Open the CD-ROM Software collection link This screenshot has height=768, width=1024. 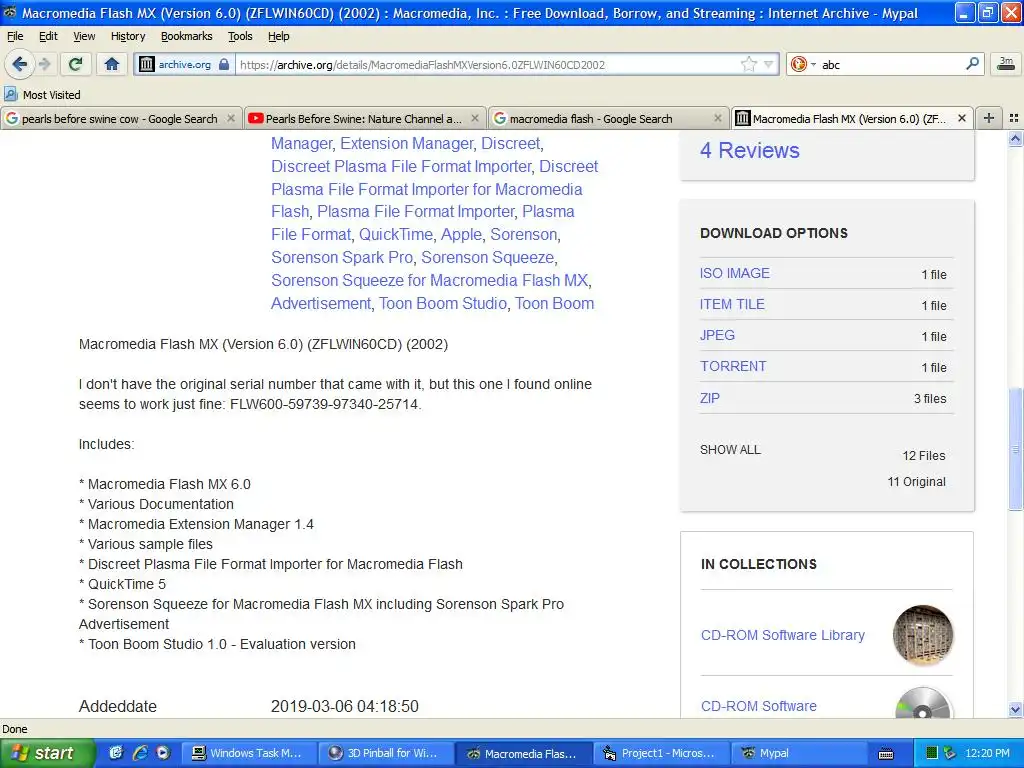pos(758,706)
